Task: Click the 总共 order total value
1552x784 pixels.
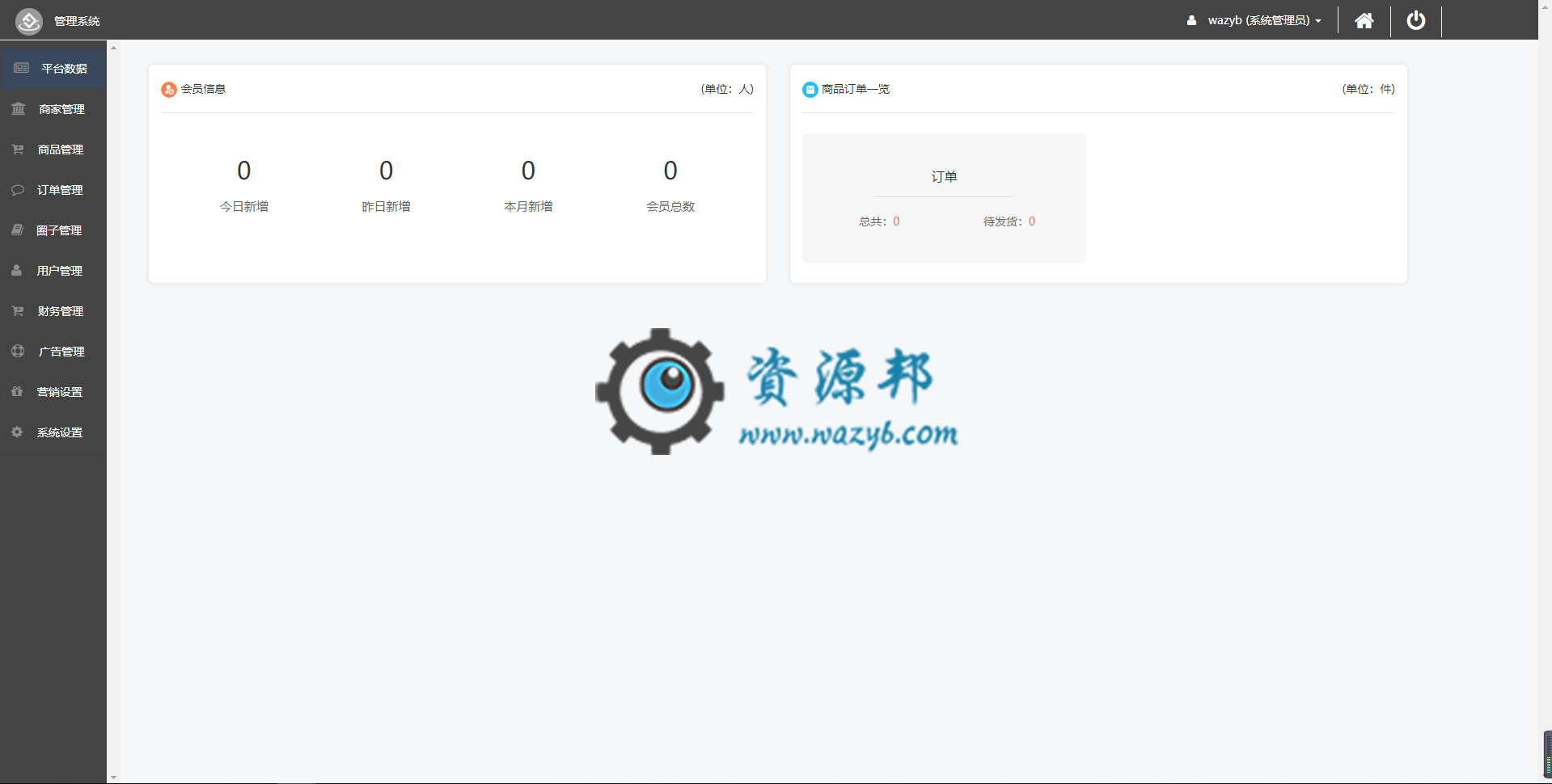Action: tap(896, 221)
